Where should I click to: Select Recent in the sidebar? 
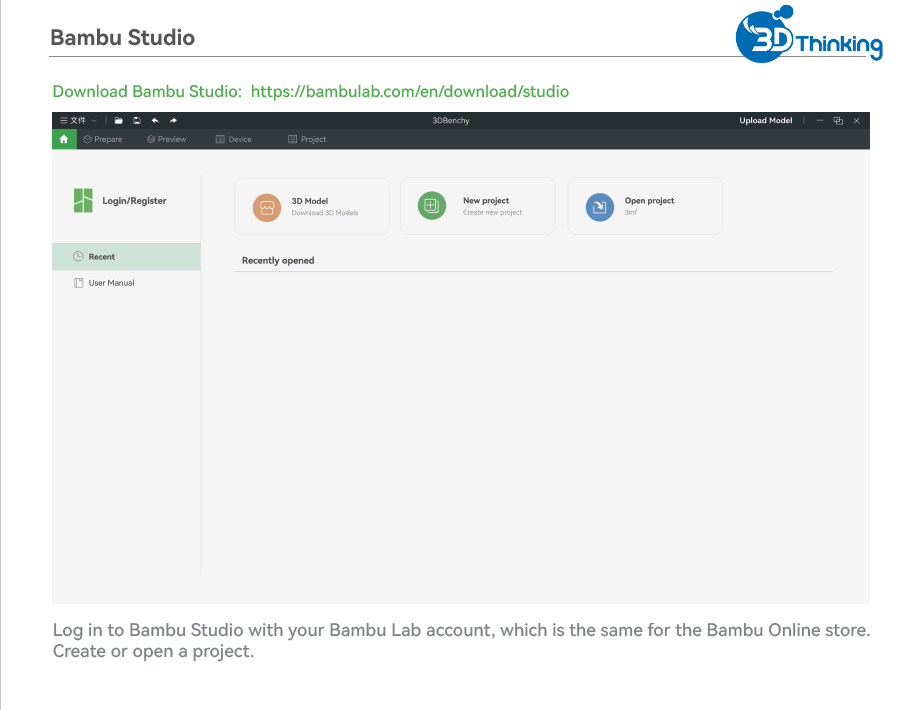point(126,256)
